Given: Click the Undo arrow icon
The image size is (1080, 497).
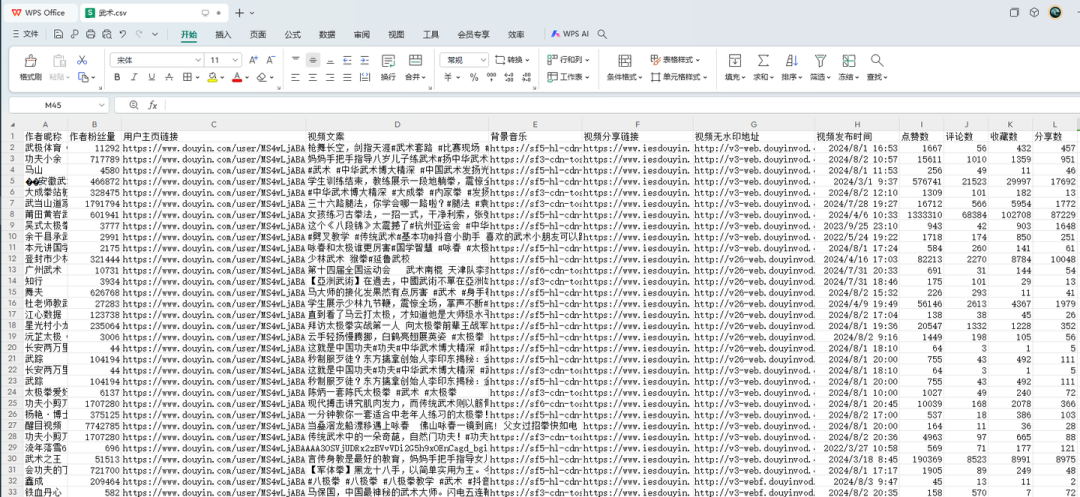Looking at the screenshot, I should [123, 34].
